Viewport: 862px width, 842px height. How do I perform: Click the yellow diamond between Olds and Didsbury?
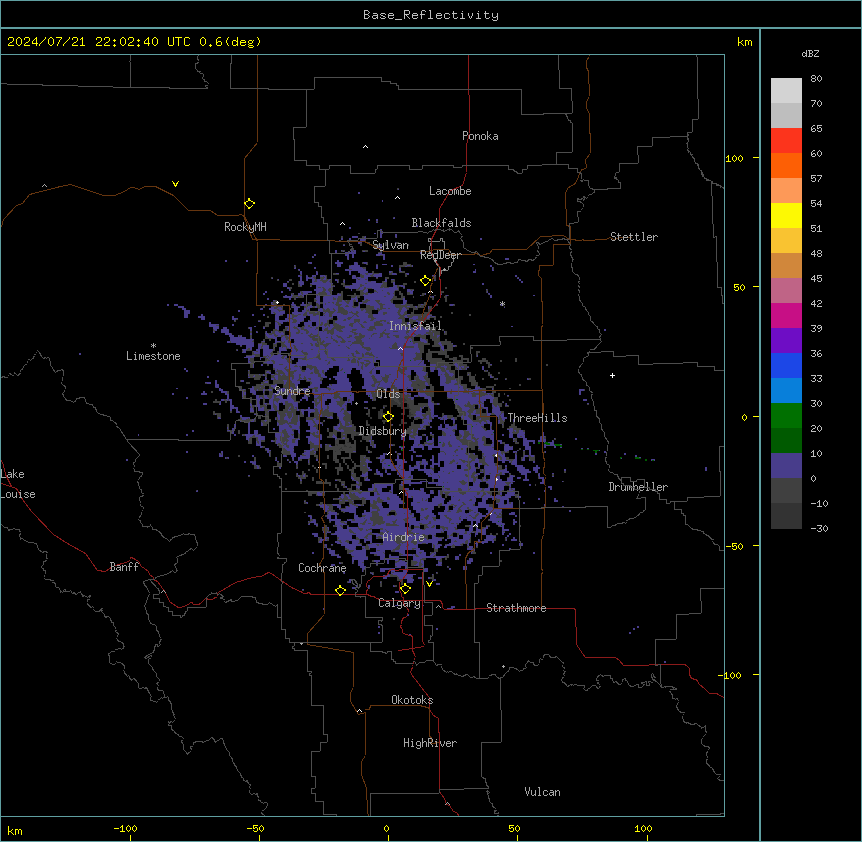point(388,417)
